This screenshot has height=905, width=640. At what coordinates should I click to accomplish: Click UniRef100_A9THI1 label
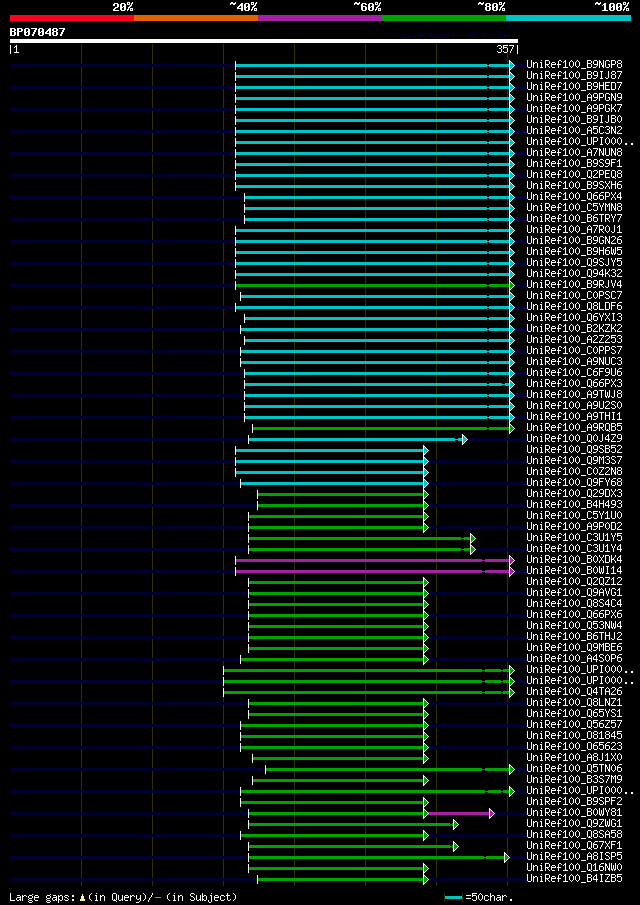pos(574,417)
